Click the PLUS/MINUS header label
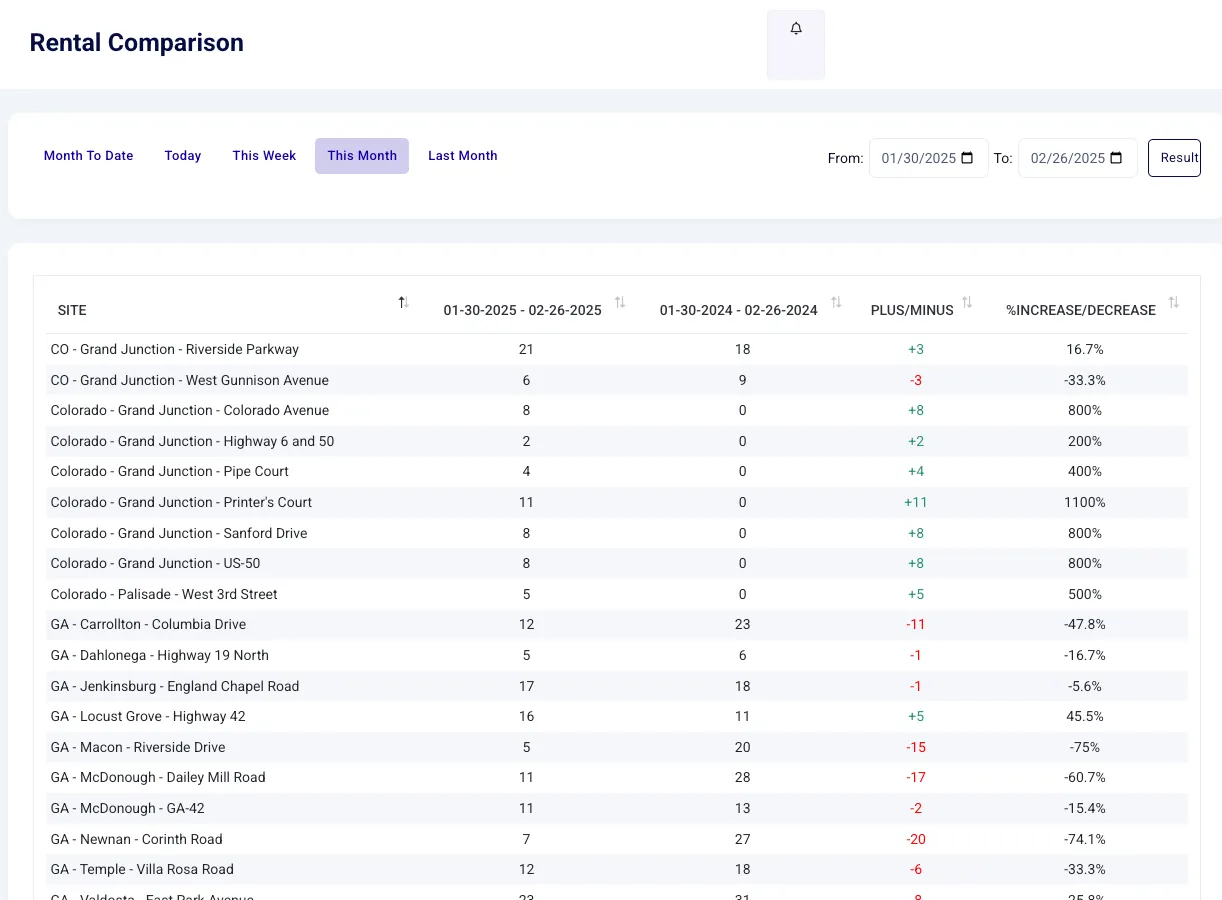The image size is (1222, 900). (912, 310)
